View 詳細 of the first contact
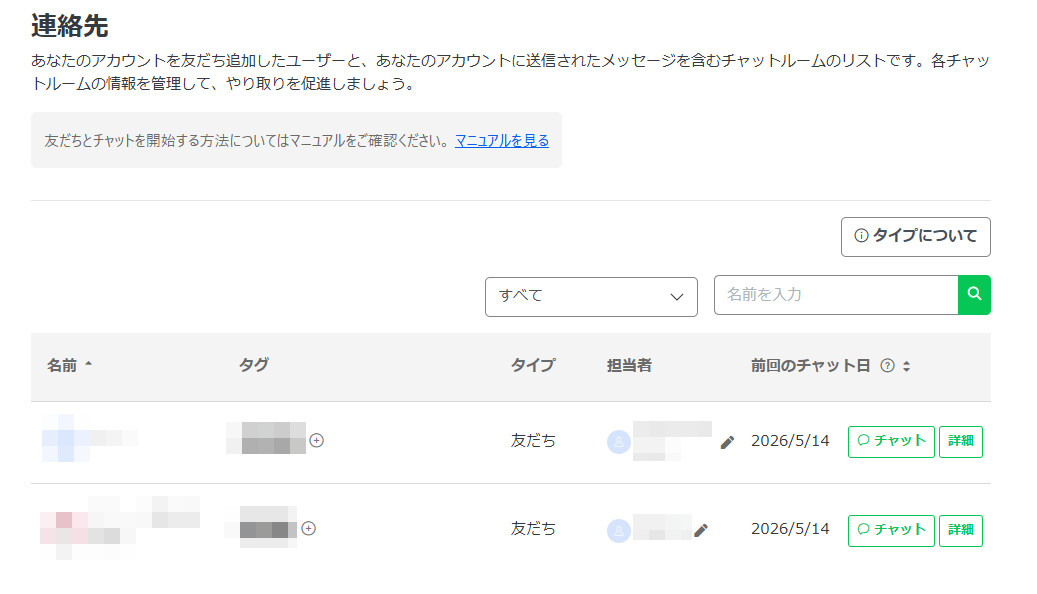The height and width of the screenshot is (594, 1037). (960, 441)
